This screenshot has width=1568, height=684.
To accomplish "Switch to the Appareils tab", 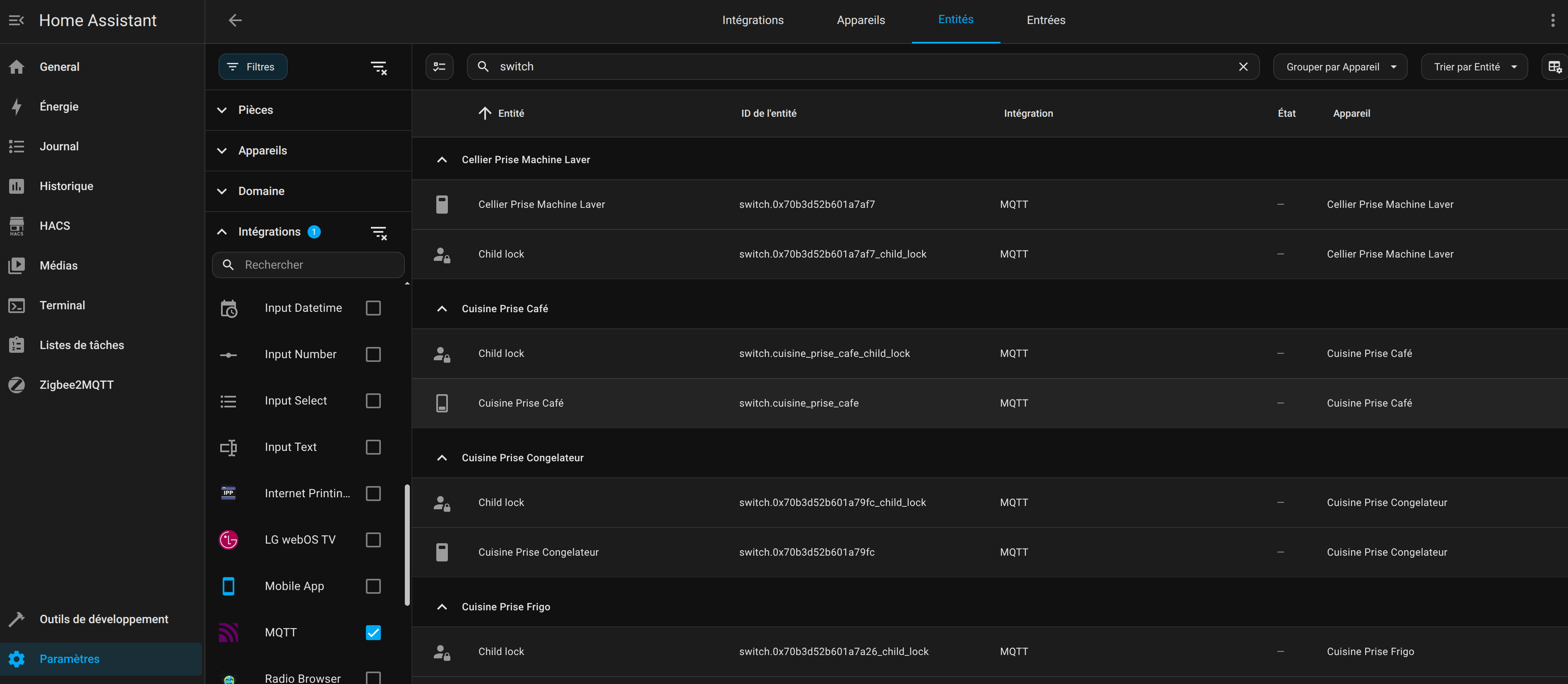I will (860, 20).
